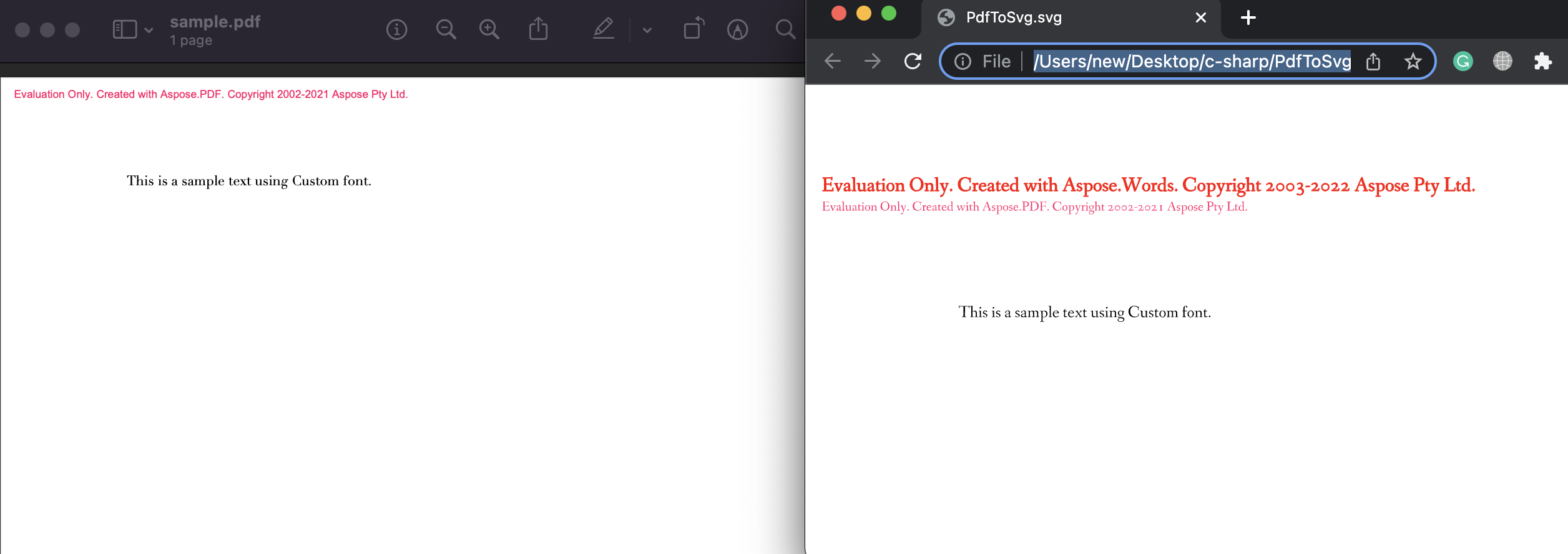Zoom out of sample.pdf

(446, 29)
